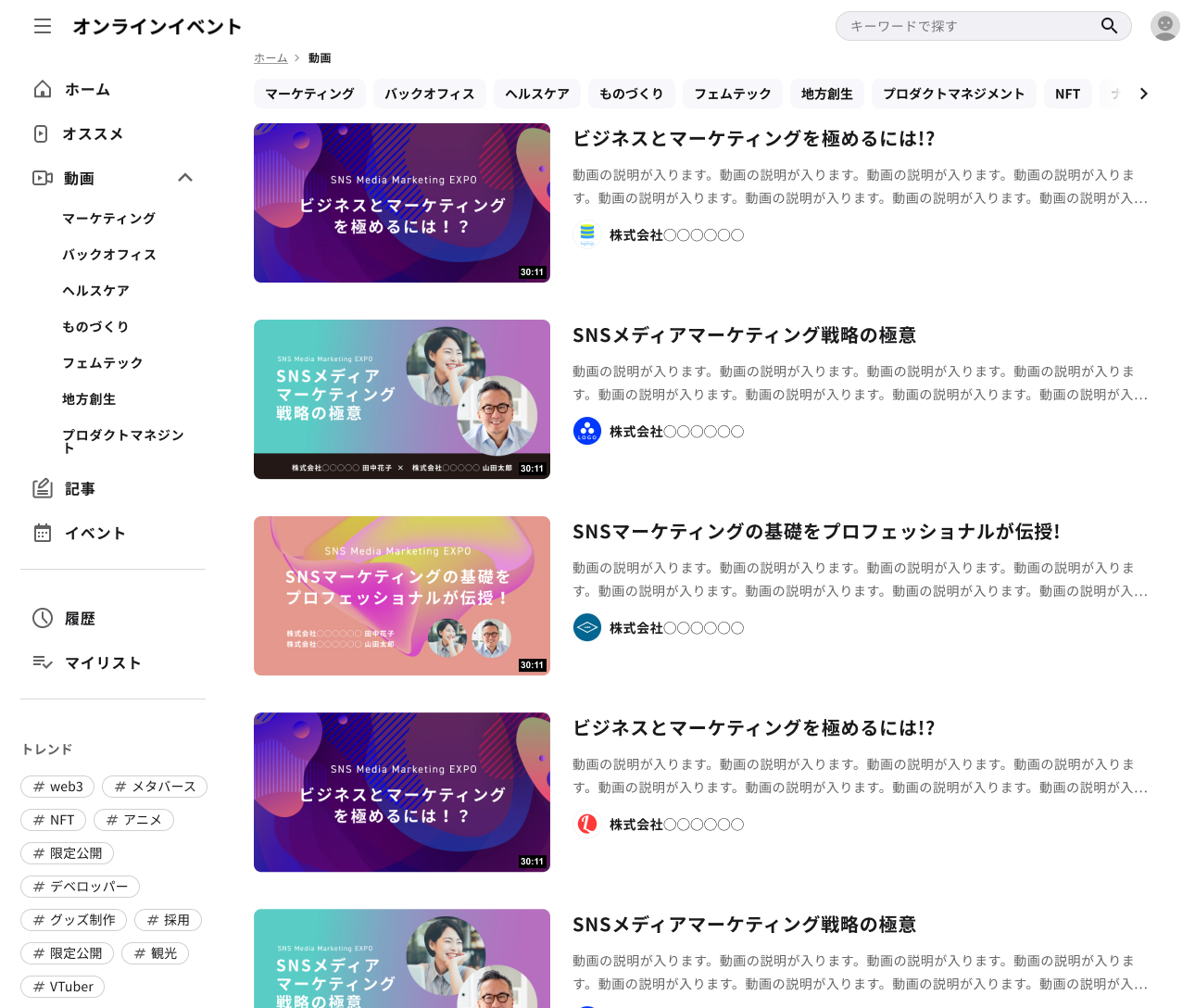
Task: Open バックオフィス in the sidebar submenu
Action: 109,255
